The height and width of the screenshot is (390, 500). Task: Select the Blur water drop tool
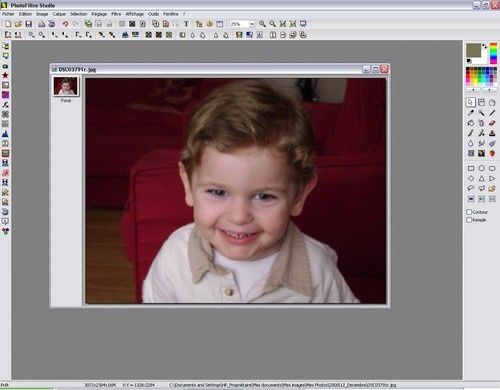471,143
